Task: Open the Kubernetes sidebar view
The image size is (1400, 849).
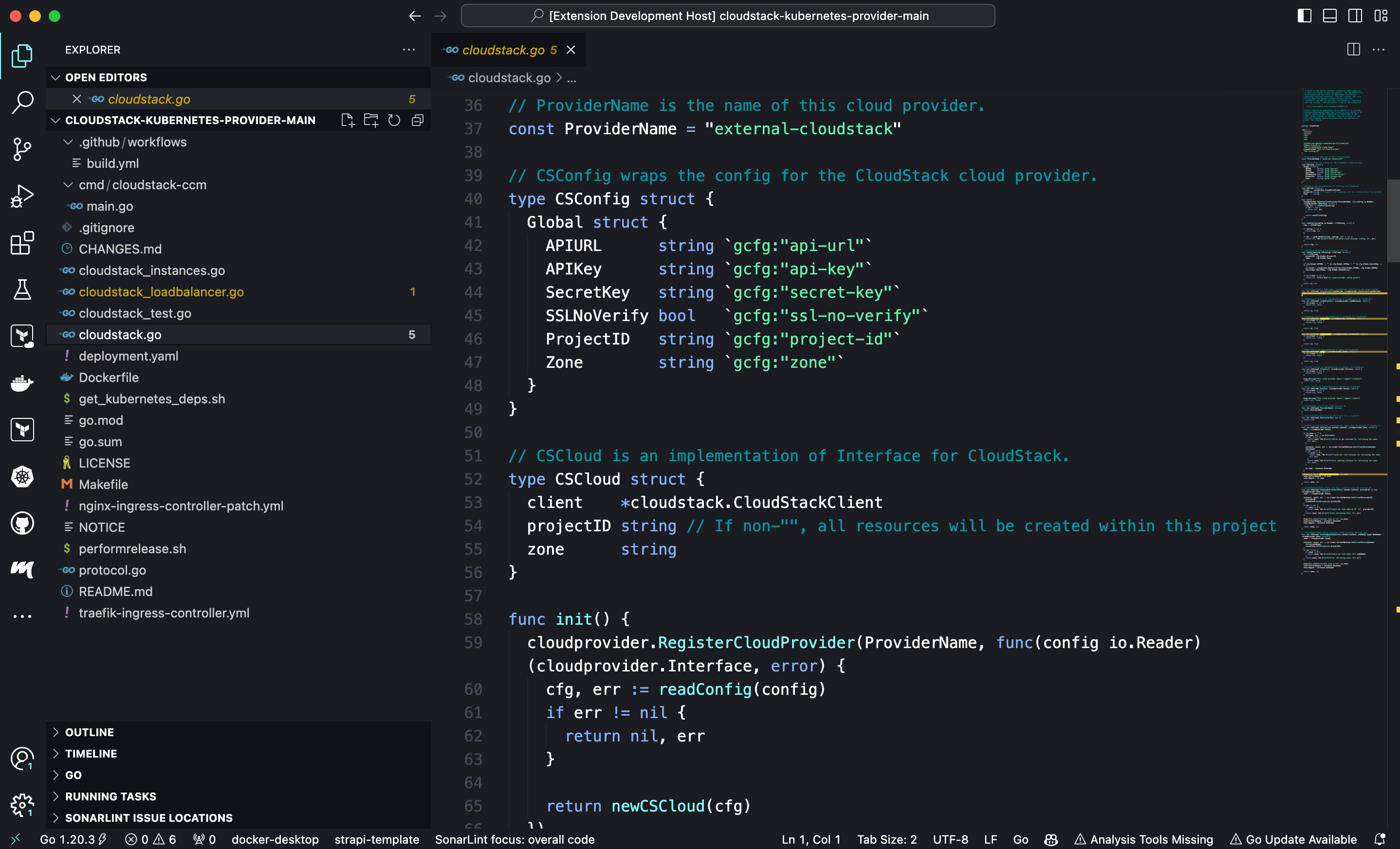Action: click(22, 476)
